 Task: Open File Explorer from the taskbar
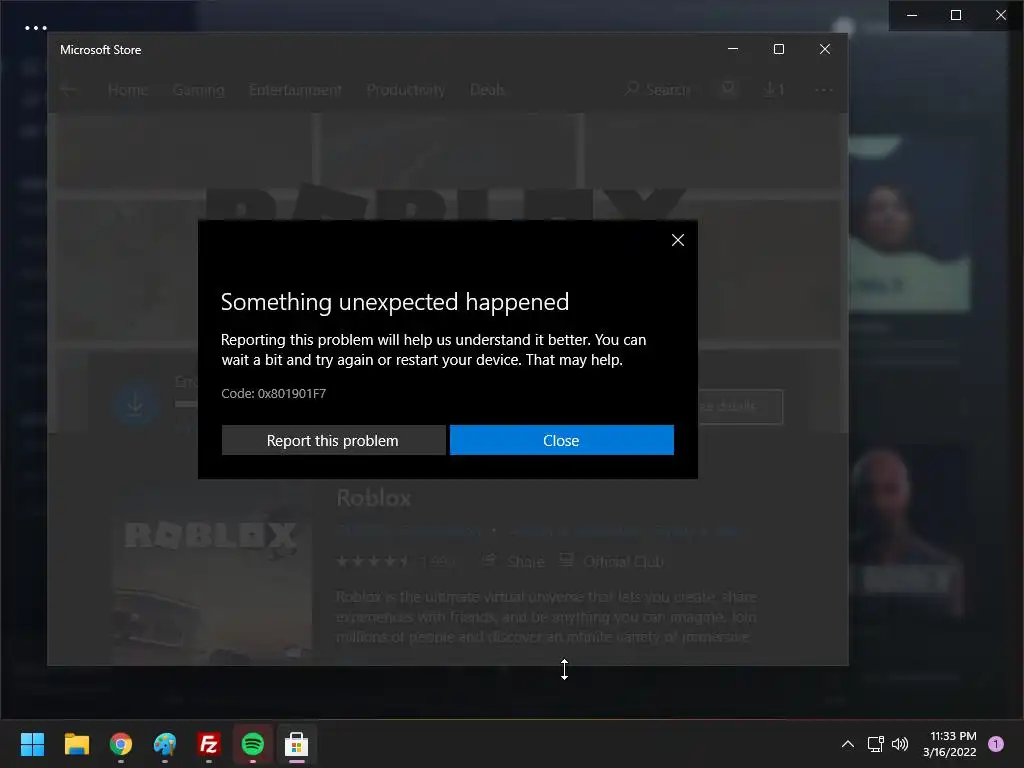coord(76,744)
